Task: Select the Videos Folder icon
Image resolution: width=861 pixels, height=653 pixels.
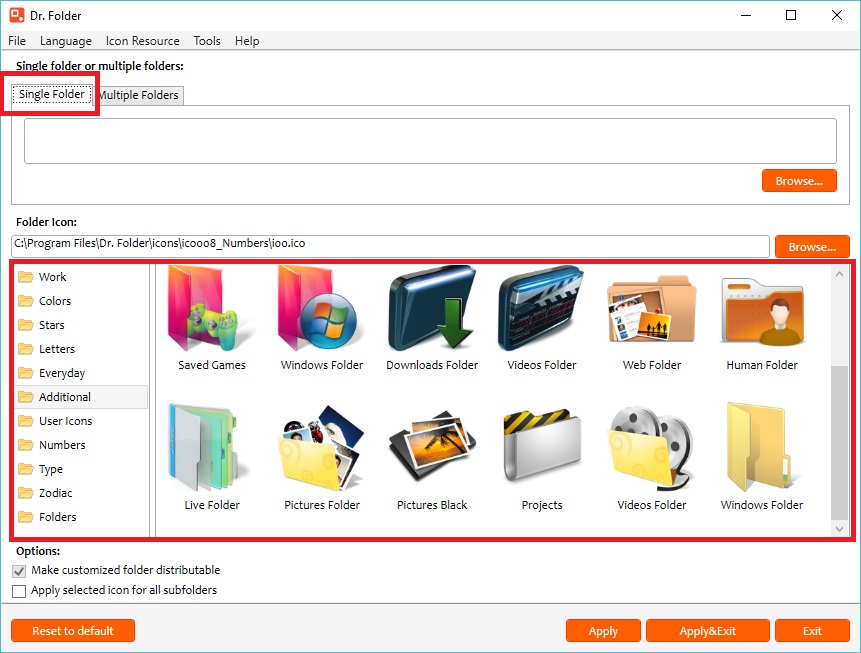Action: pos(541,310)
